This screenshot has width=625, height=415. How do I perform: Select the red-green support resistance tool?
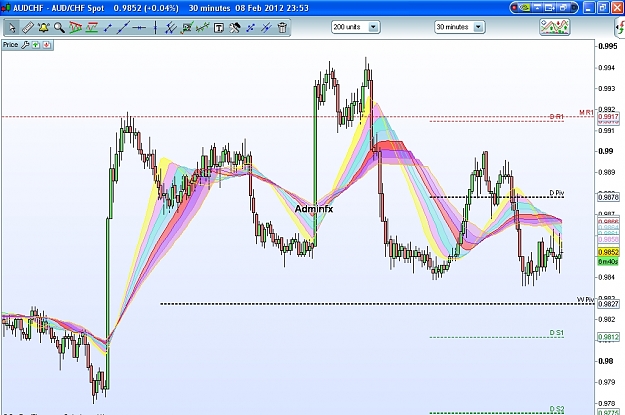(x=92, y=28)
